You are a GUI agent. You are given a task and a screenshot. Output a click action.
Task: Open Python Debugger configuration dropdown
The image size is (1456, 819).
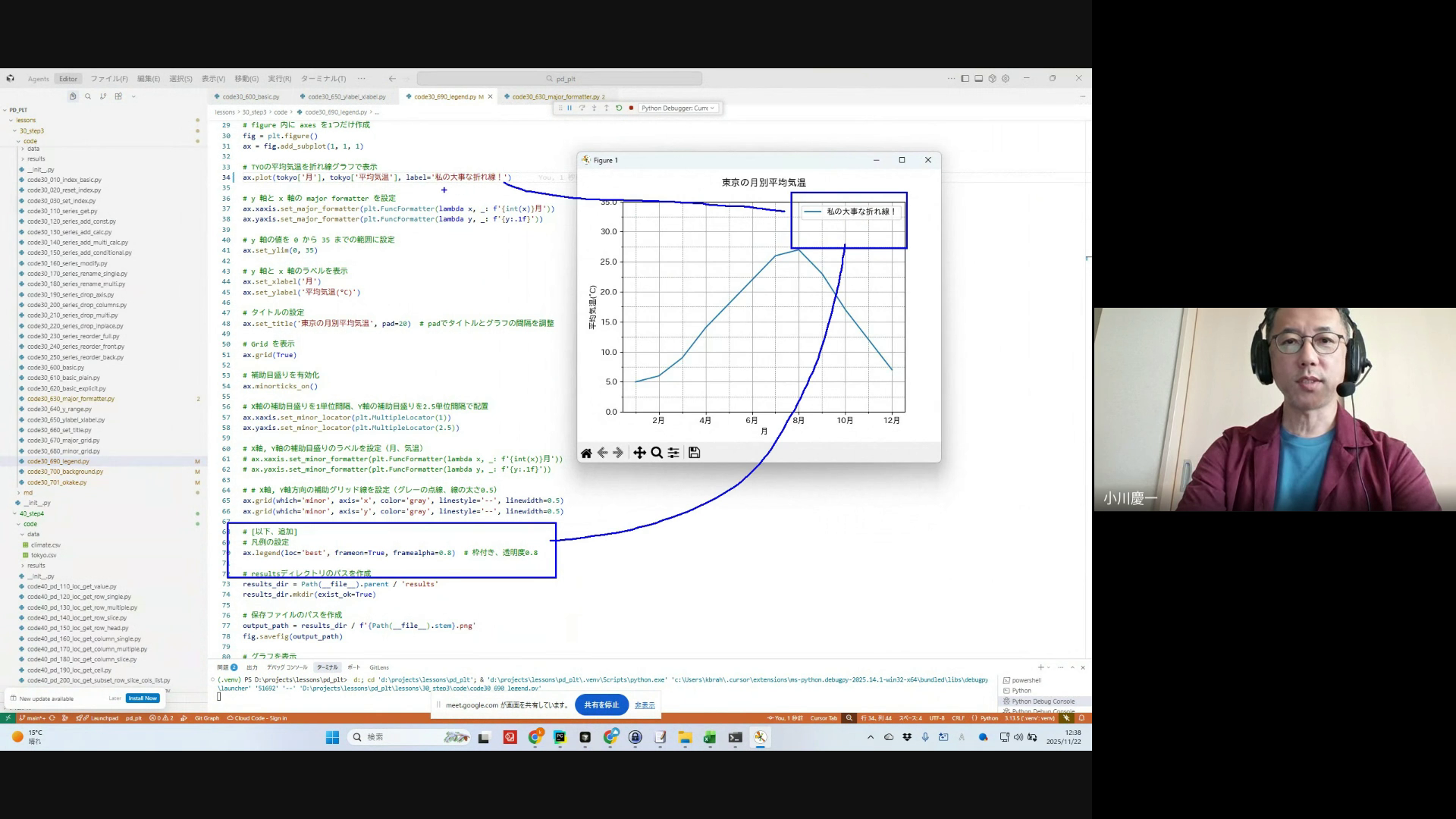pos(677,108)
